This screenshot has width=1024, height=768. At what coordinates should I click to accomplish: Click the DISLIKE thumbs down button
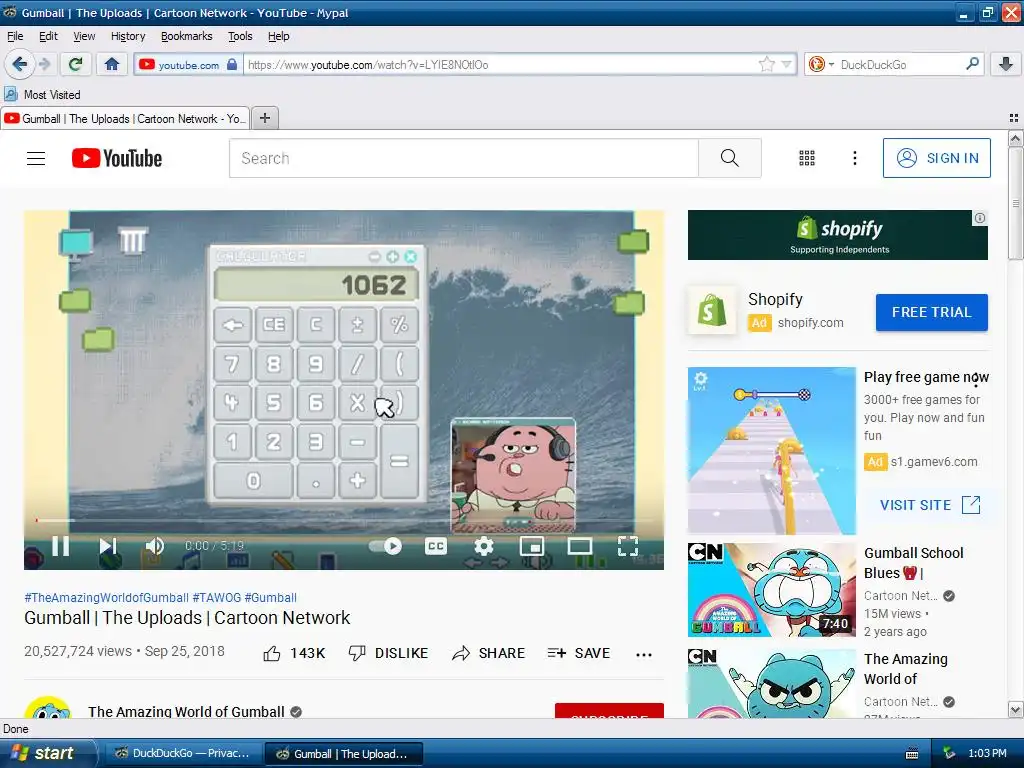click(x=388, y=653)
